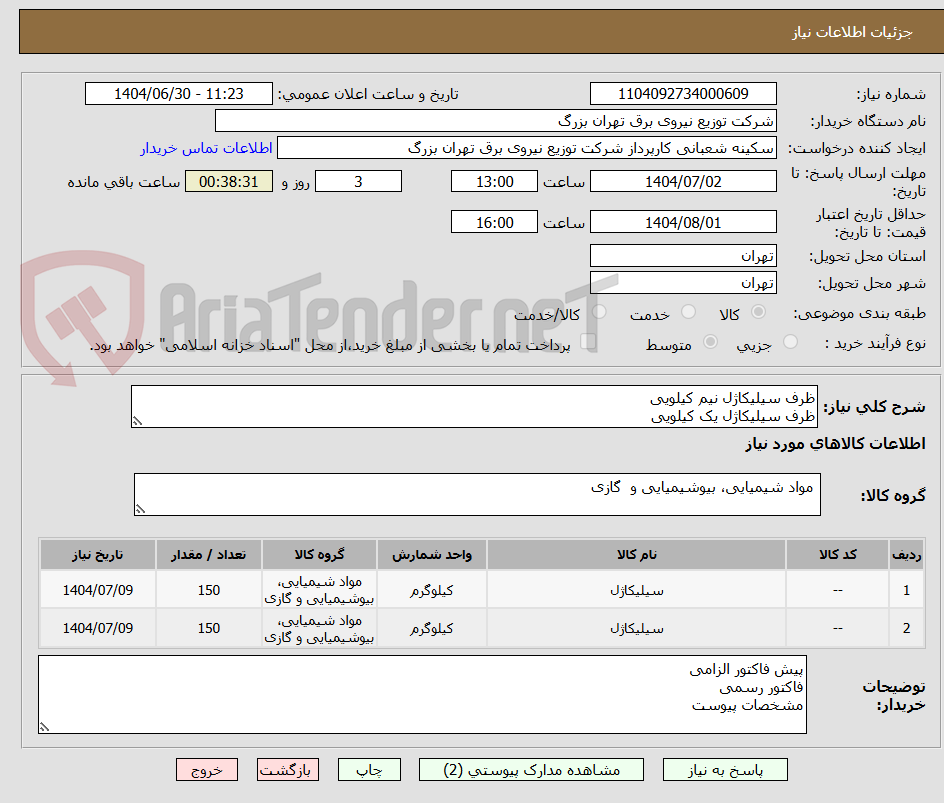This screenshot has width=944, height=803.
Task: Click the مهلت ارسال پاسخ date field
Action: (683, 180)
